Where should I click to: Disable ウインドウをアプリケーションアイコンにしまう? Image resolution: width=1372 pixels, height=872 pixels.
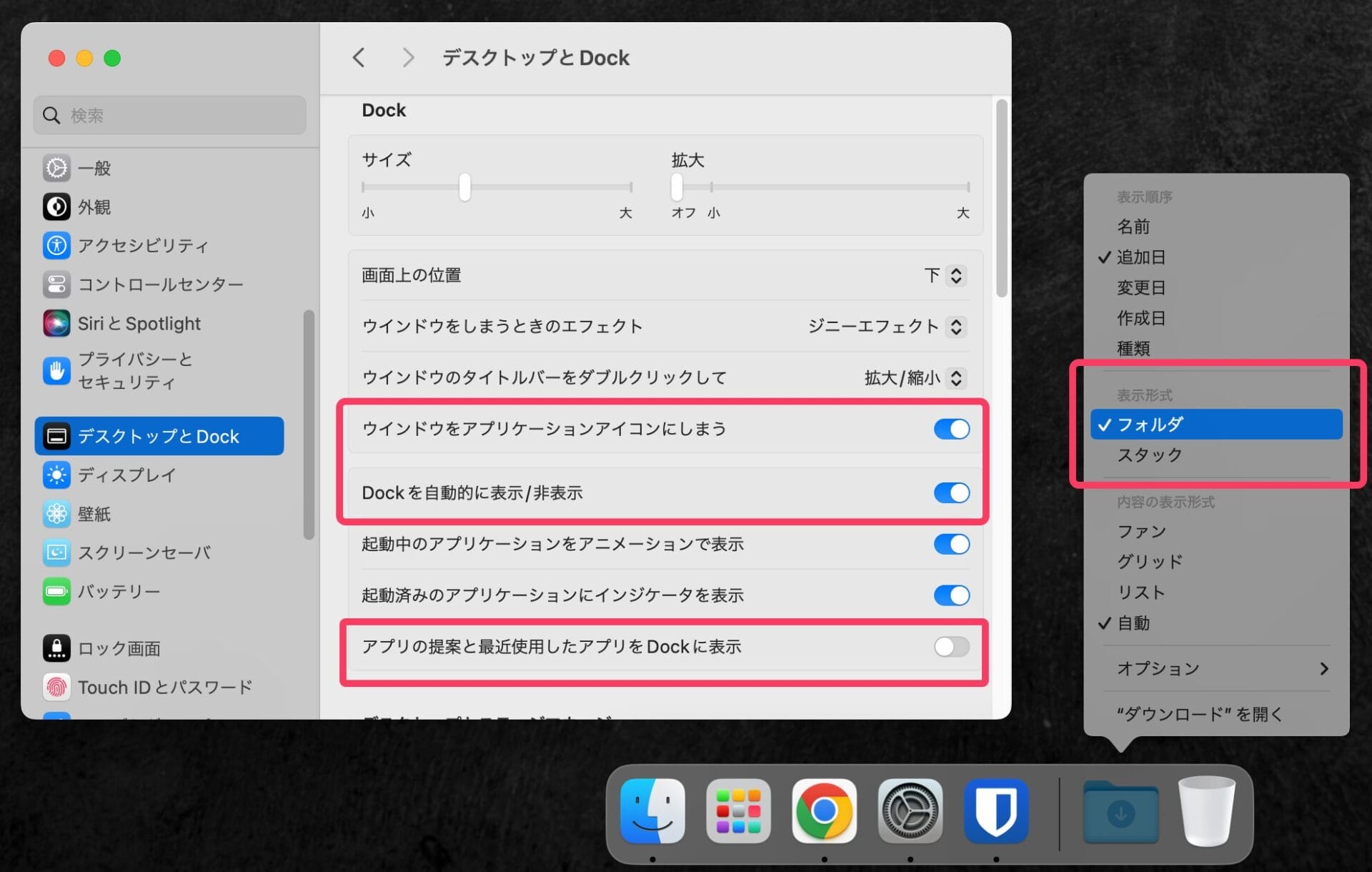(x=951, y=429)
